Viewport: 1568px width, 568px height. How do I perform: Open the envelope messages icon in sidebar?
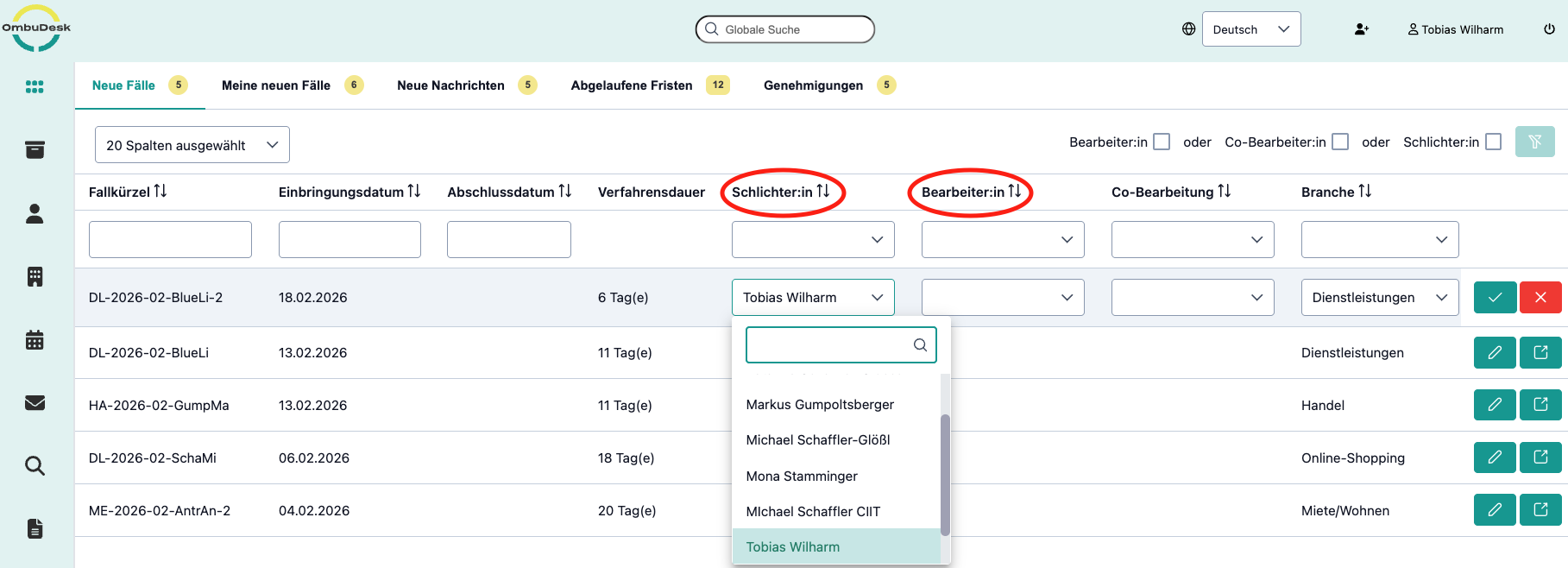35,403
